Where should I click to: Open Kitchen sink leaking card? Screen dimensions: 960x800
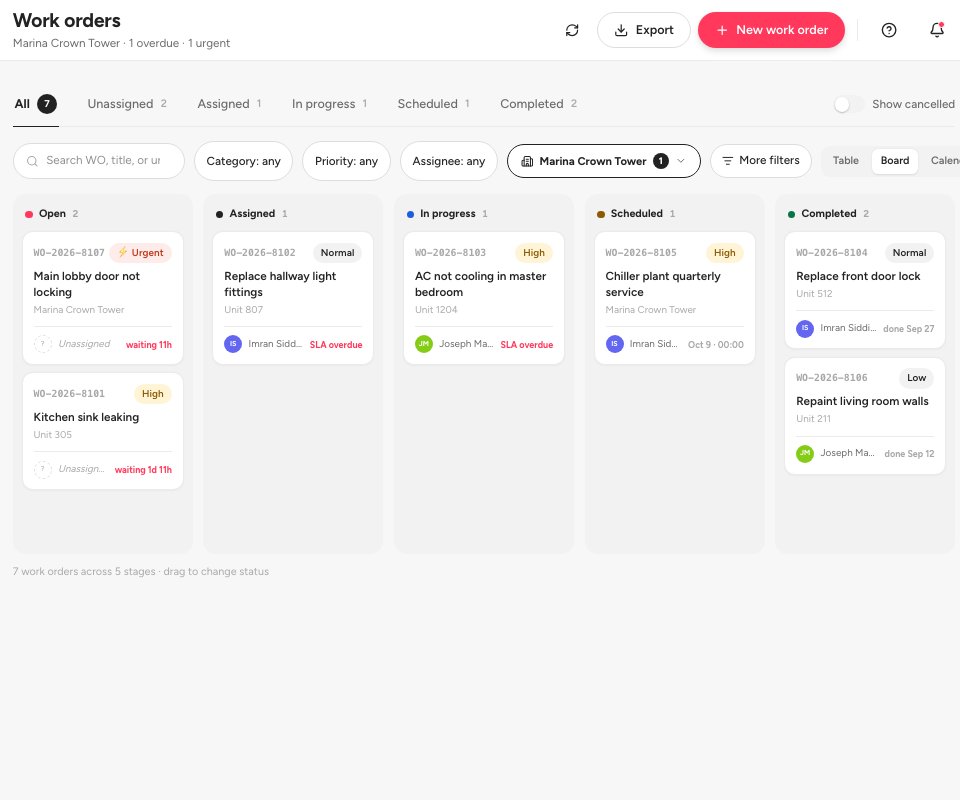103,431
